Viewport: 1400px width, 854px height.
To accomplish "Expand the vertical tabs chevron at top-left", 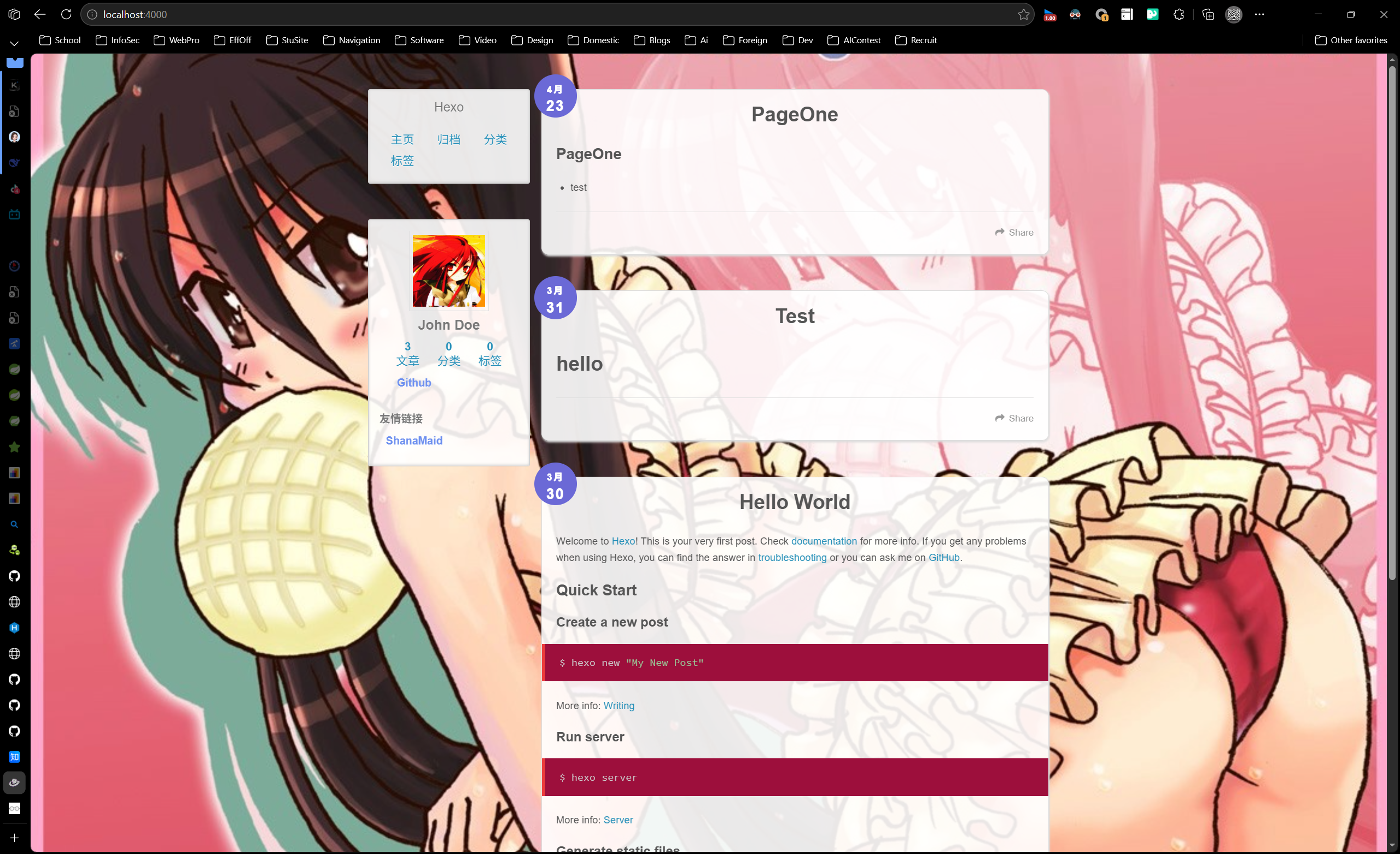I will pyautogui.click(x=14, y=43).
